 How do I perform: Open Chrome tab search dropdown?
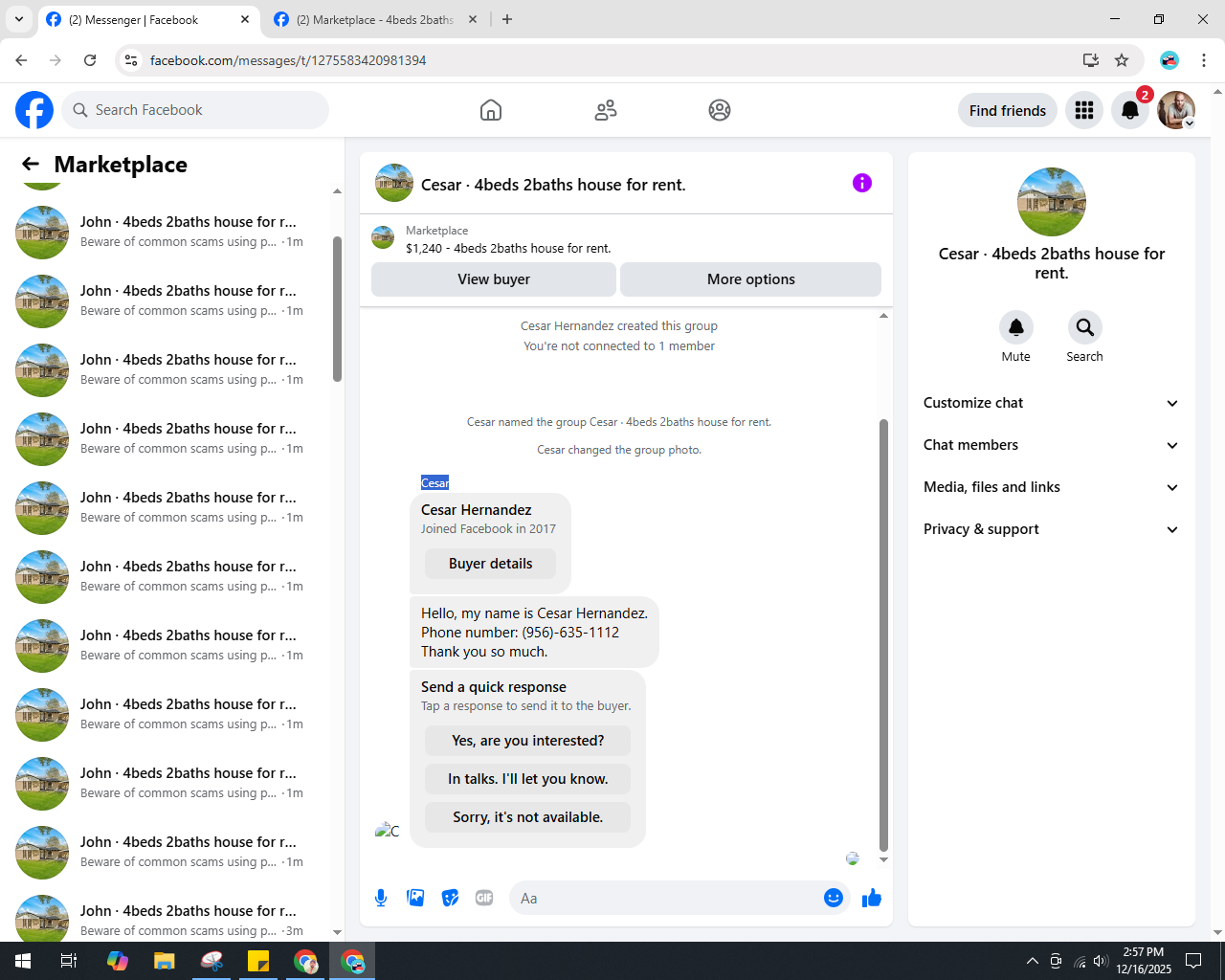coord(19,19)
